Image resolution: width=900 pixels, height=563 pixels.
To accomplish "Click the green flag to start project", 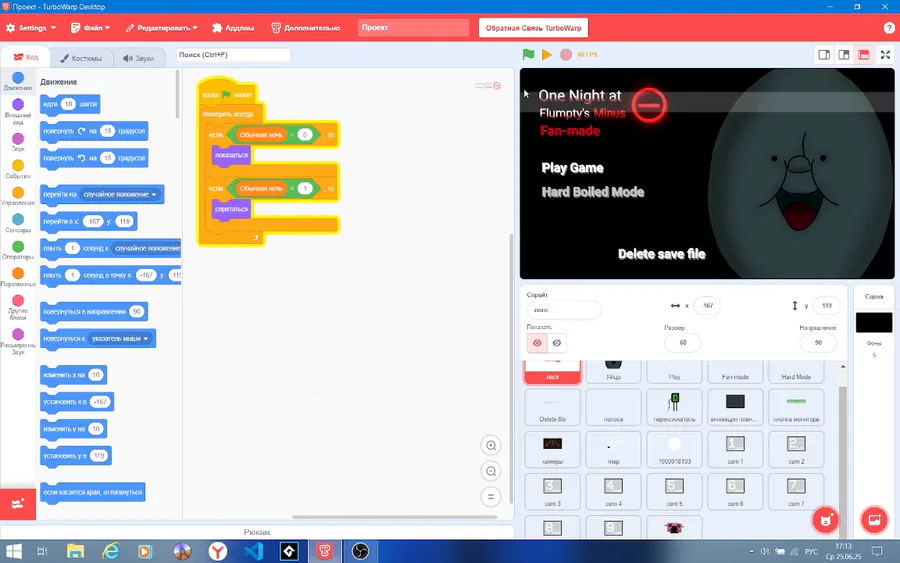I will [x=529, y=55].
